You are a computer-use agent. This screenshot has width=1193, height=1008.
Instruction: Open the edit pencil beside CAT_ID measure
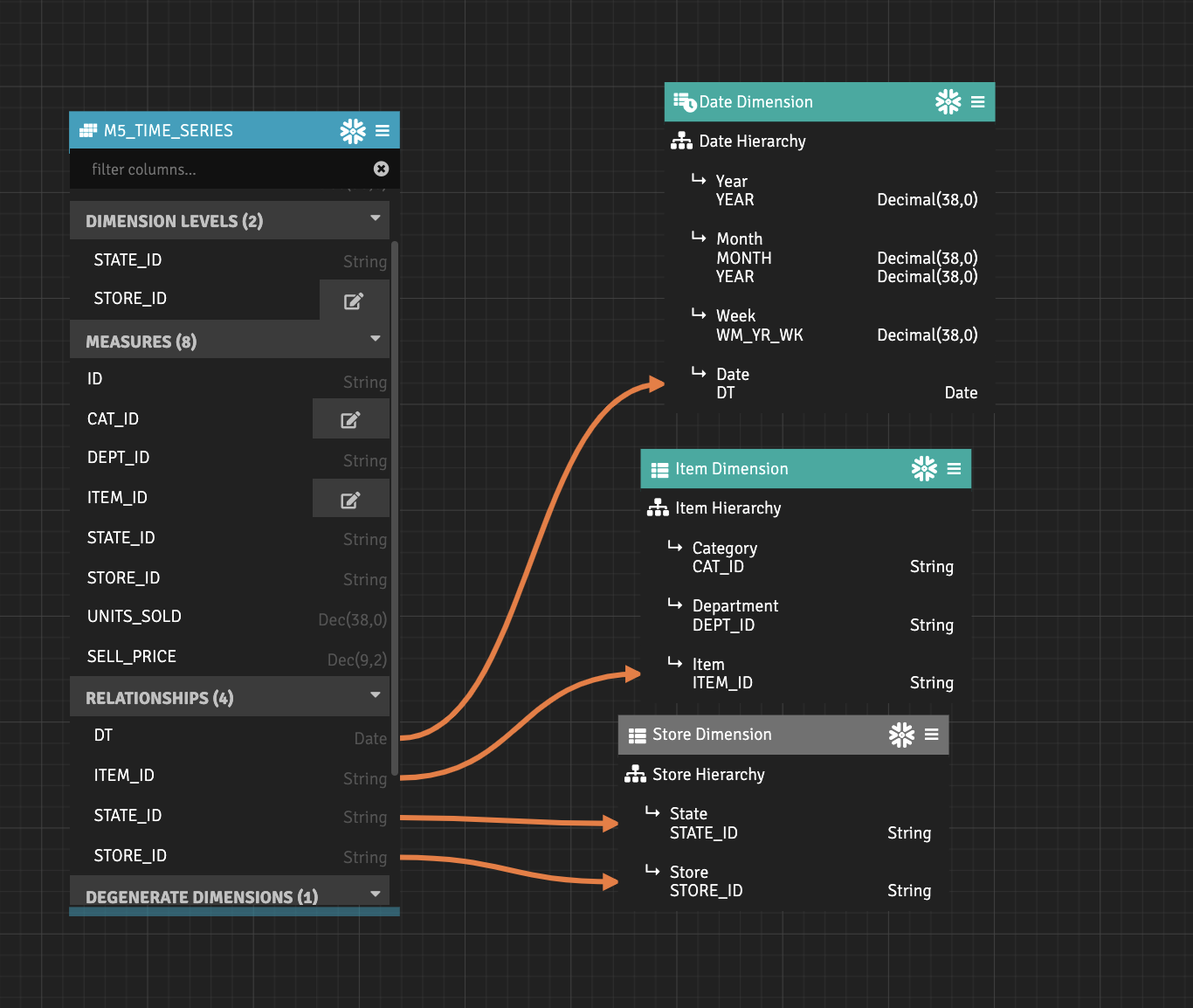pyautogui.click(x=350, y=418)
